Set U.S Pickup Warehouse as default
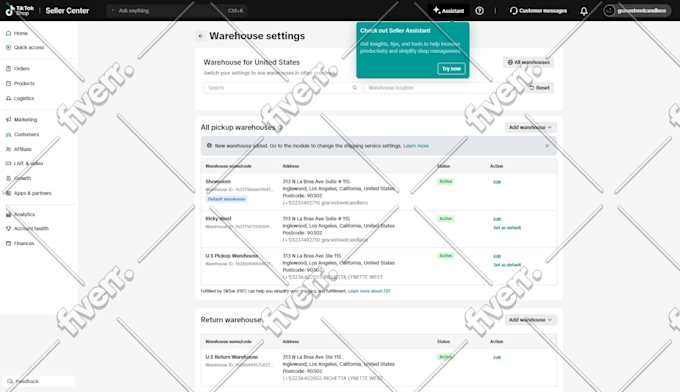Viewport: 680px width, 392px height. [x=507, y=265]
